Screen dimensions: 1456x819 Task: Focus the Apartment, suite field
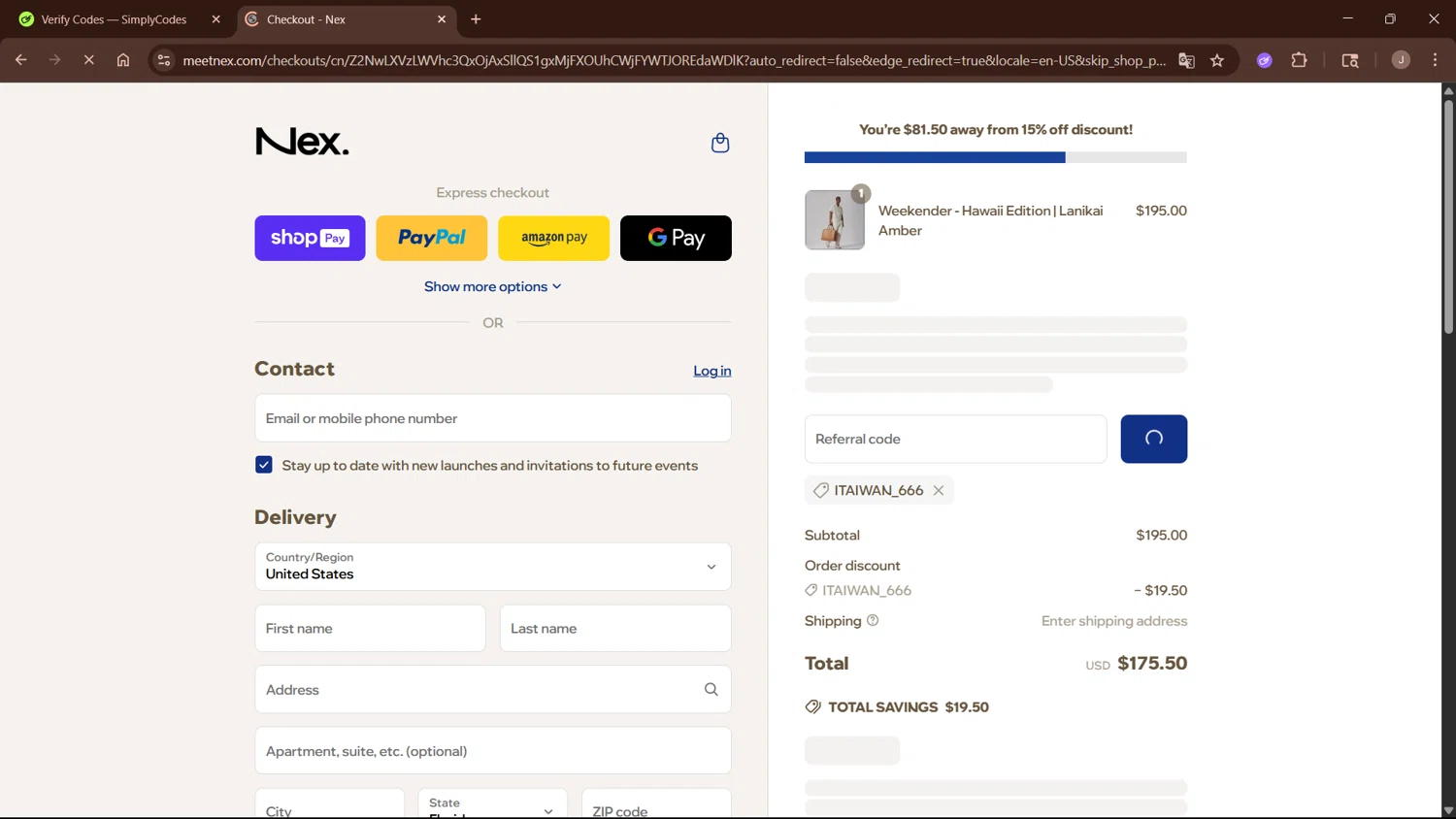[x=493, y=751]
